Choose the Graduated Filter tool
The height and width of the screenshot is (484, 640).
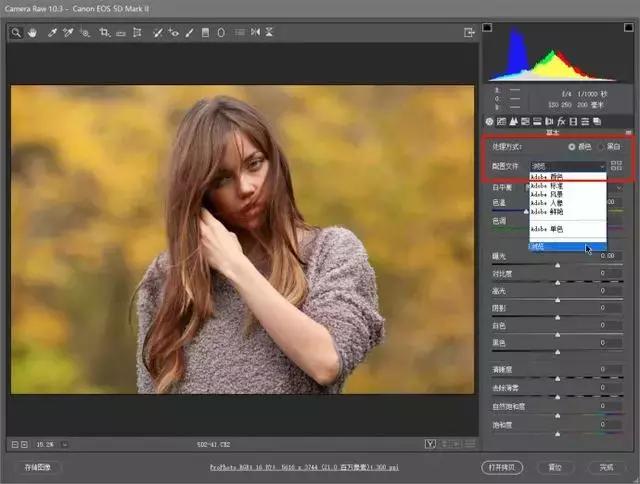point(205,33)
